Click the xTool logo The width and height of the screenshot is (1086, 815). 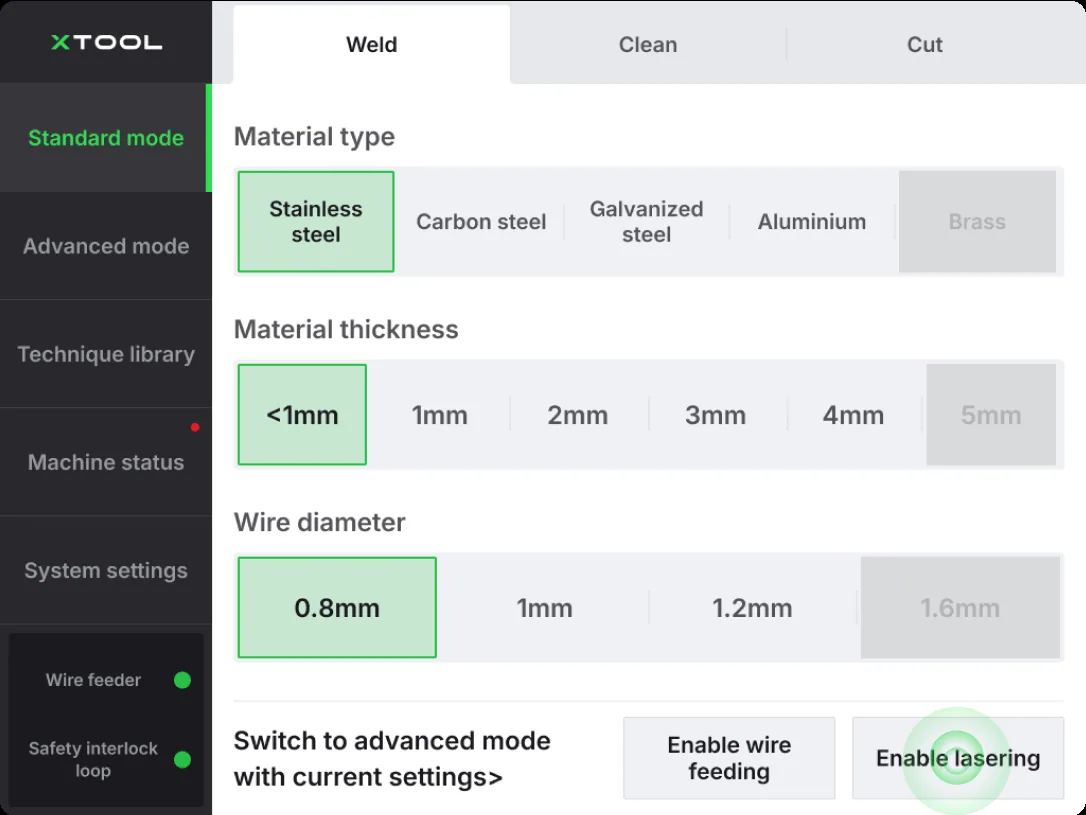point(106,42)
